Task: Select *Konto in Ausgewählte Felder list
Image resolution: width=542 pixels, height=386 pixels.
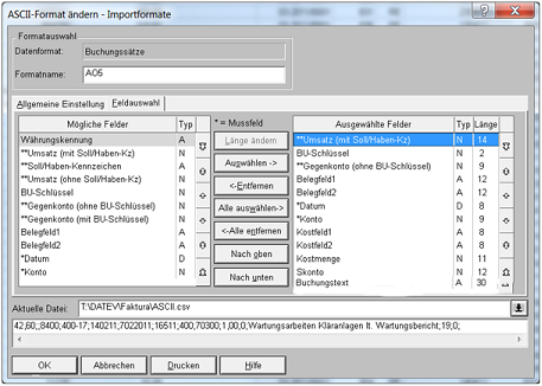Action: coord(396,219)
